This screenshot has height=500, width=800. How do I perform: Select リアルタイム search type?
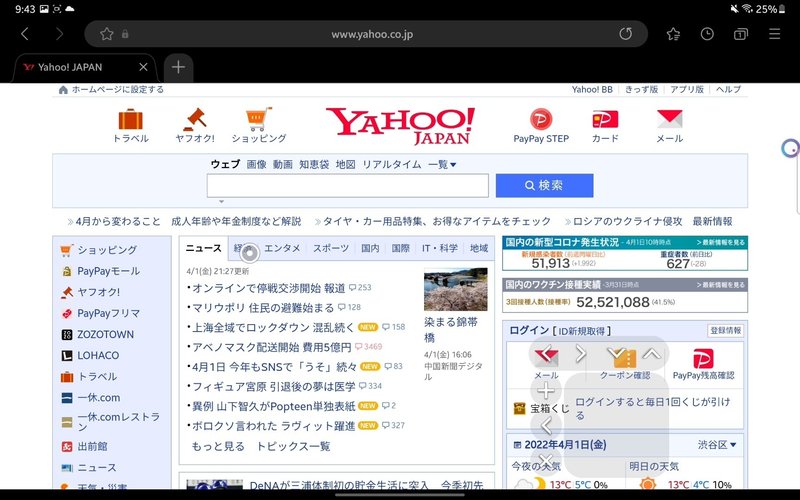click(392, 164)
